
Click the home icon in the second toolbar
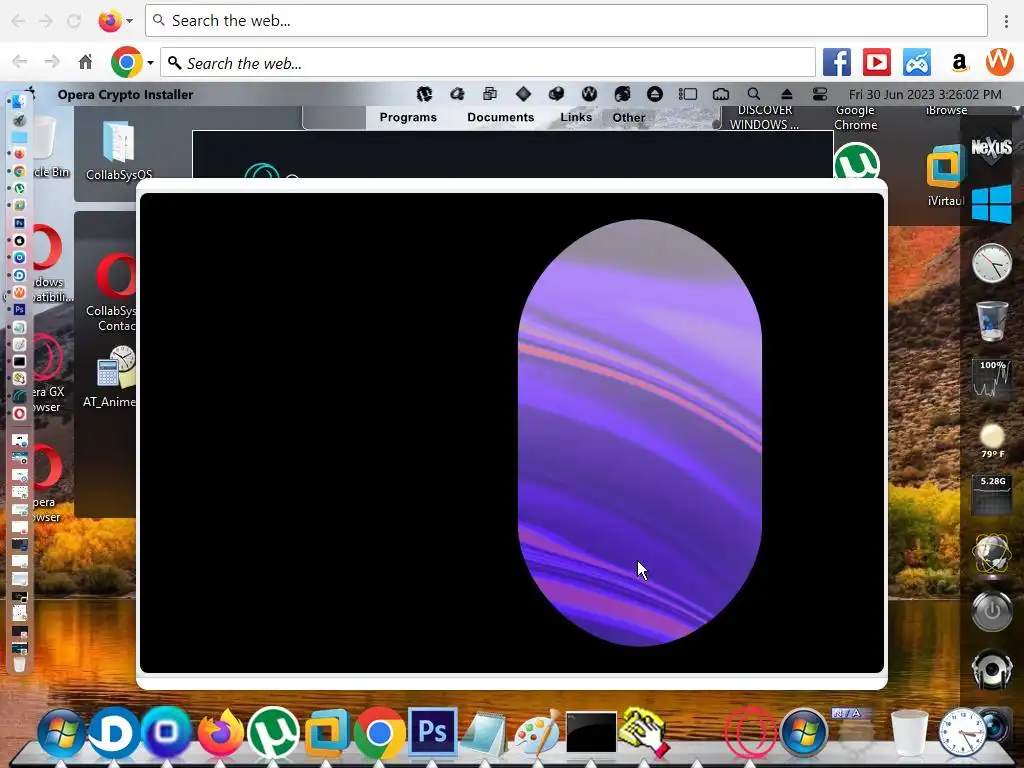point(85,63)
